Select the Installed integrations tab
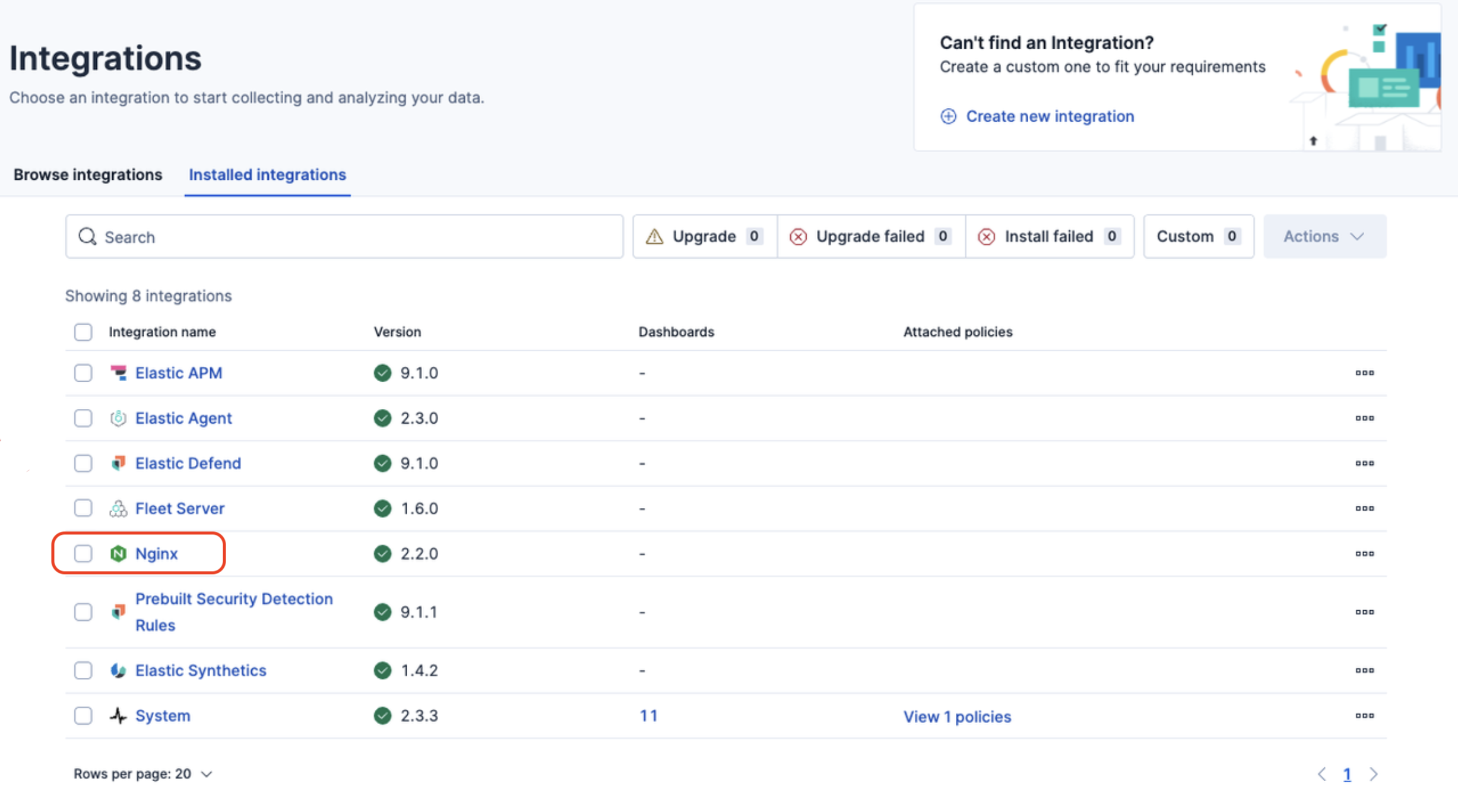The image size is (1458, 812). tap(267, 174)
